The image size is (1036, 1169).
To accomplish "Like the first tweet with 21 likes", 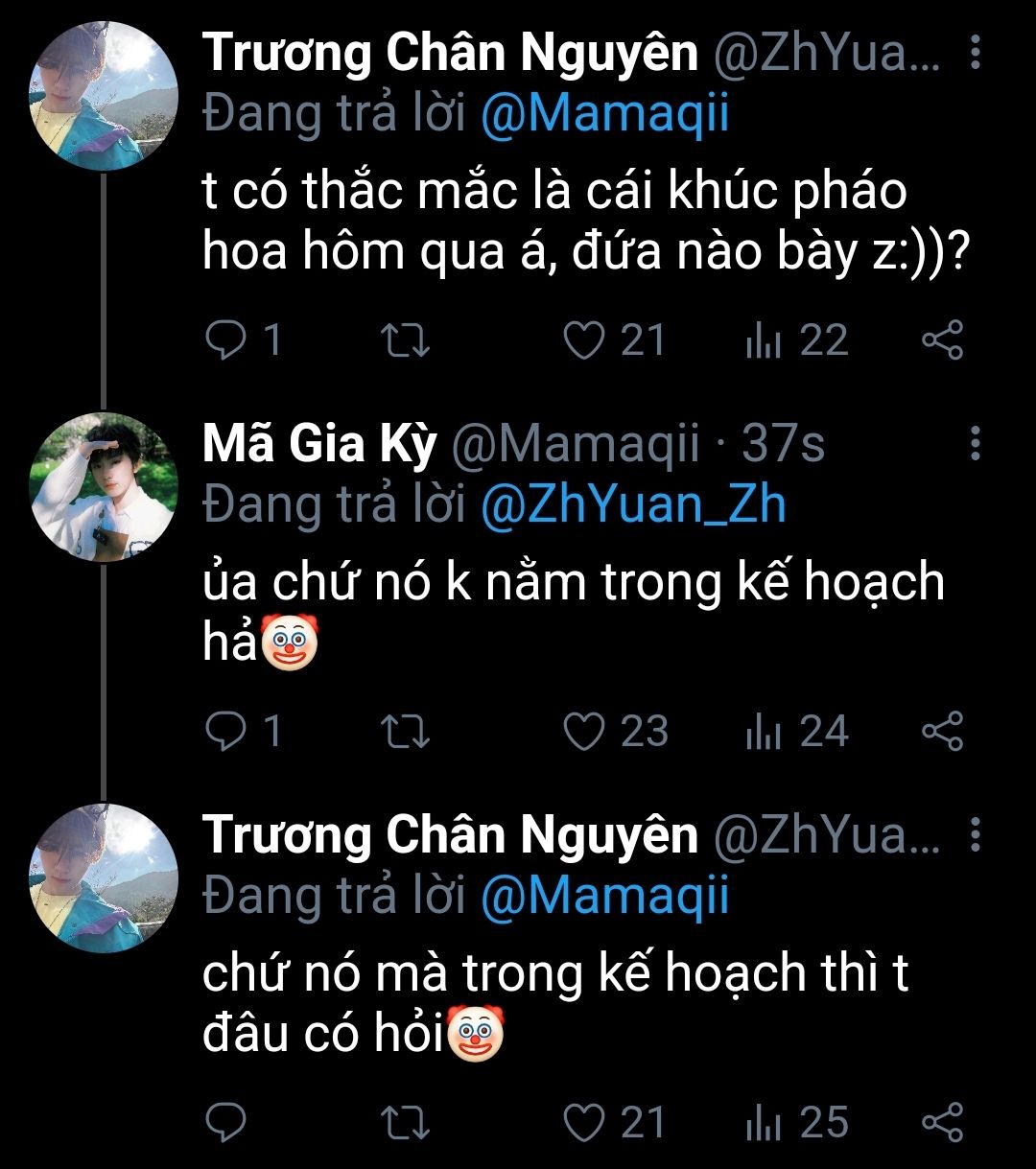I will (x=583, y=340).
